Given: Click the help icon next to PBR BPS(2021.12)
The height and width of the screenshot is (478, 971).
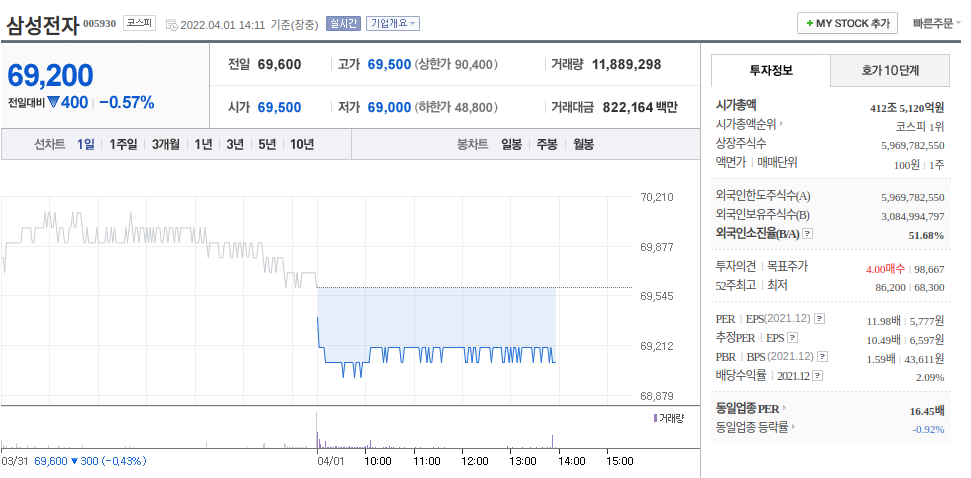Looking at the screenshot, I should click(822, 357).
